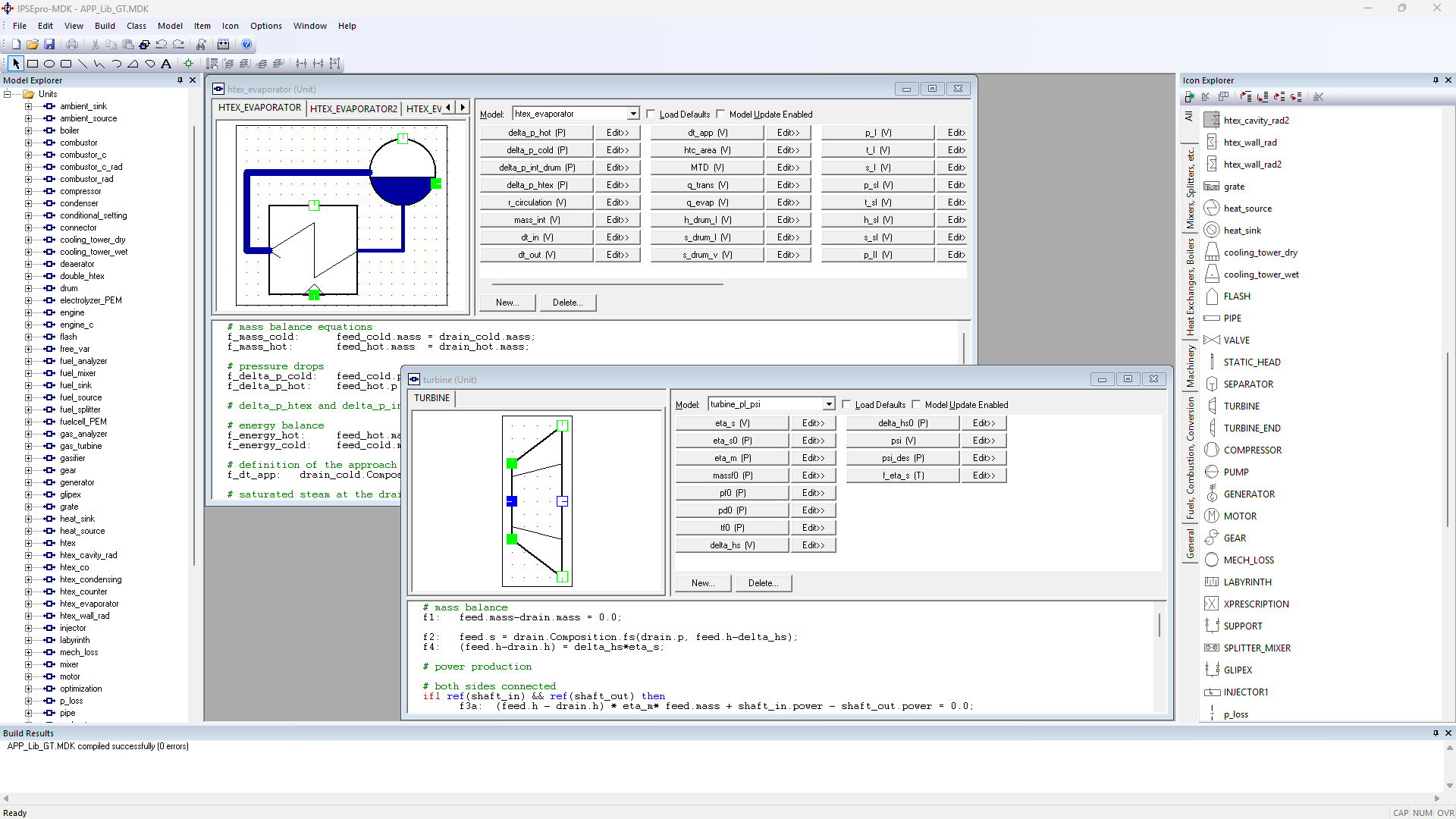The height and width of the screenshot is (819, 1456).
Task: Open the Class menu
Action: pyautogui.click(x=136, y=25)
